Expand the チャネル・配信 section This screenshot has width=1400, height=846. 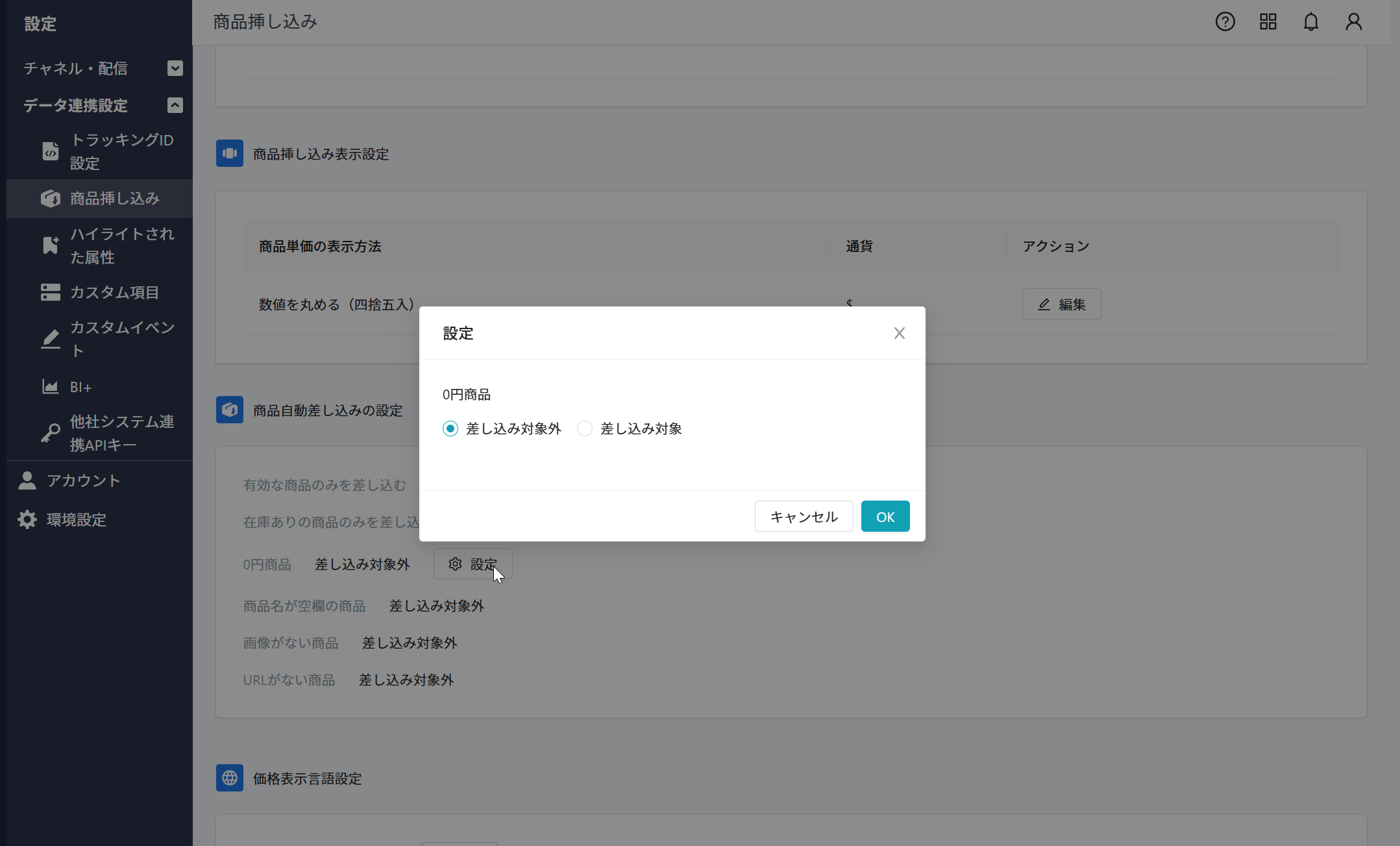(175, 68)
